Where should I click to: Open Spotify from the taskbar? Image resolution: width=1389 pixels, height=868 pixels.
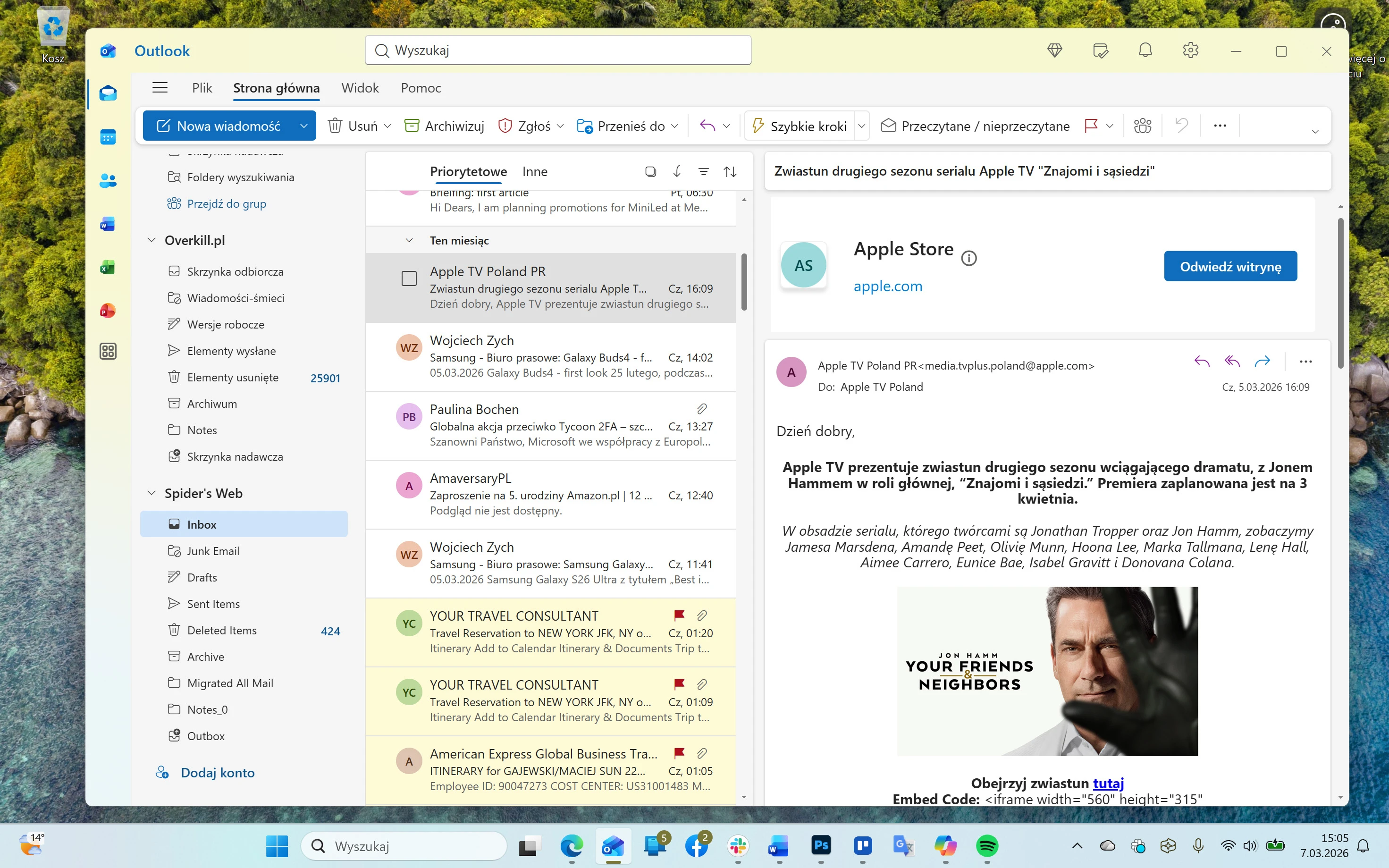click(987, 846)
